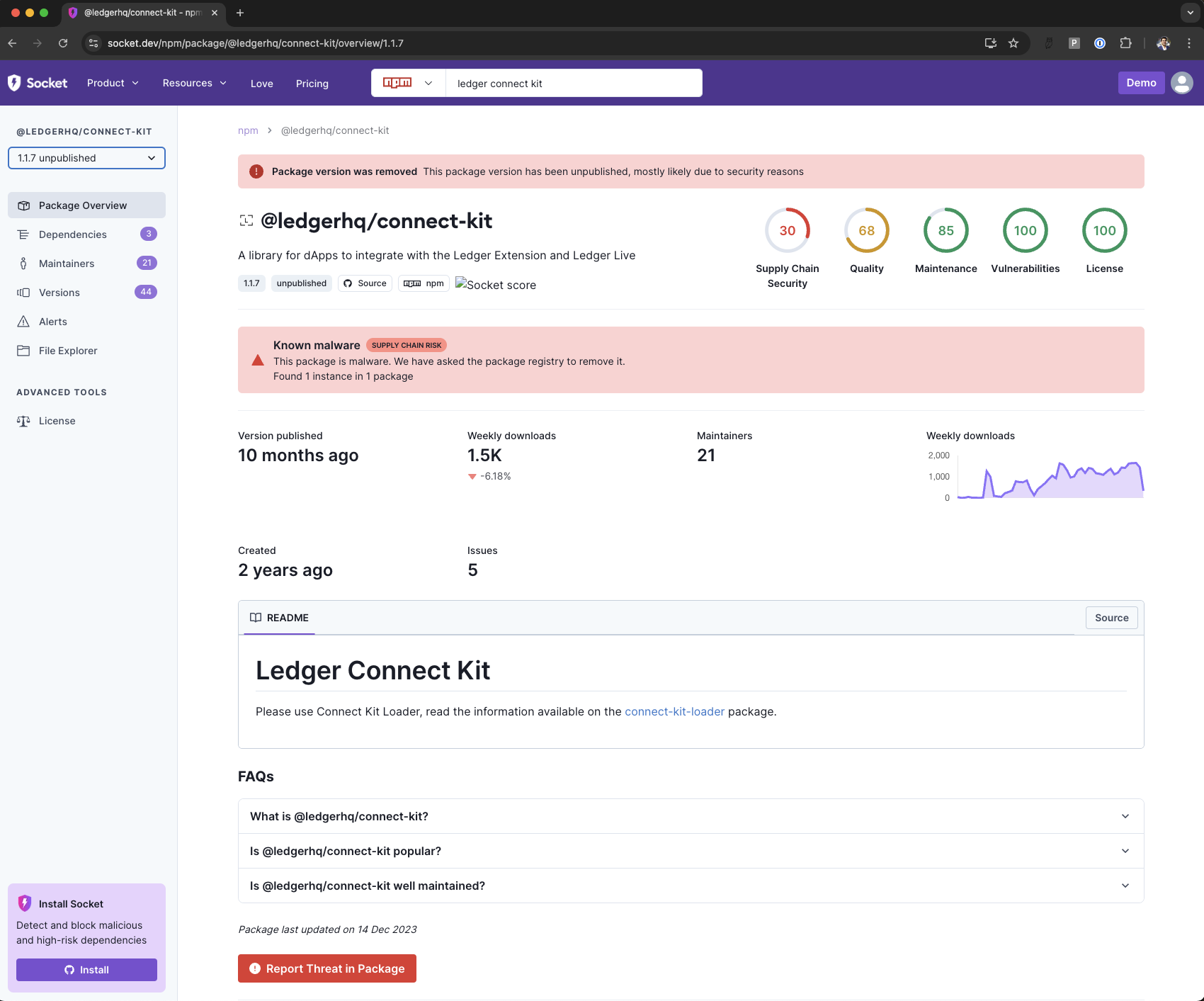Expand the Product menu

click(113, 83)
